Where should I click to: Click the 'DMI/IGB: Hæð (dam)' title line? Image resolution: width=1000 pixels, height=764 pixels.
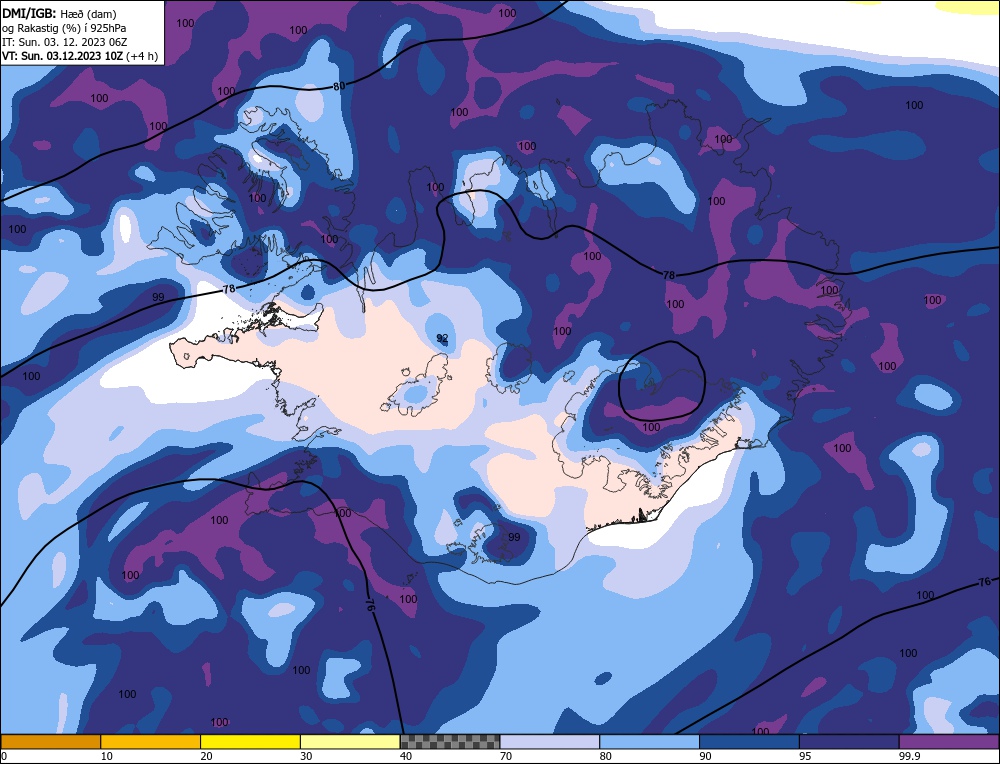pyautogui.click(x=59, y=13)
